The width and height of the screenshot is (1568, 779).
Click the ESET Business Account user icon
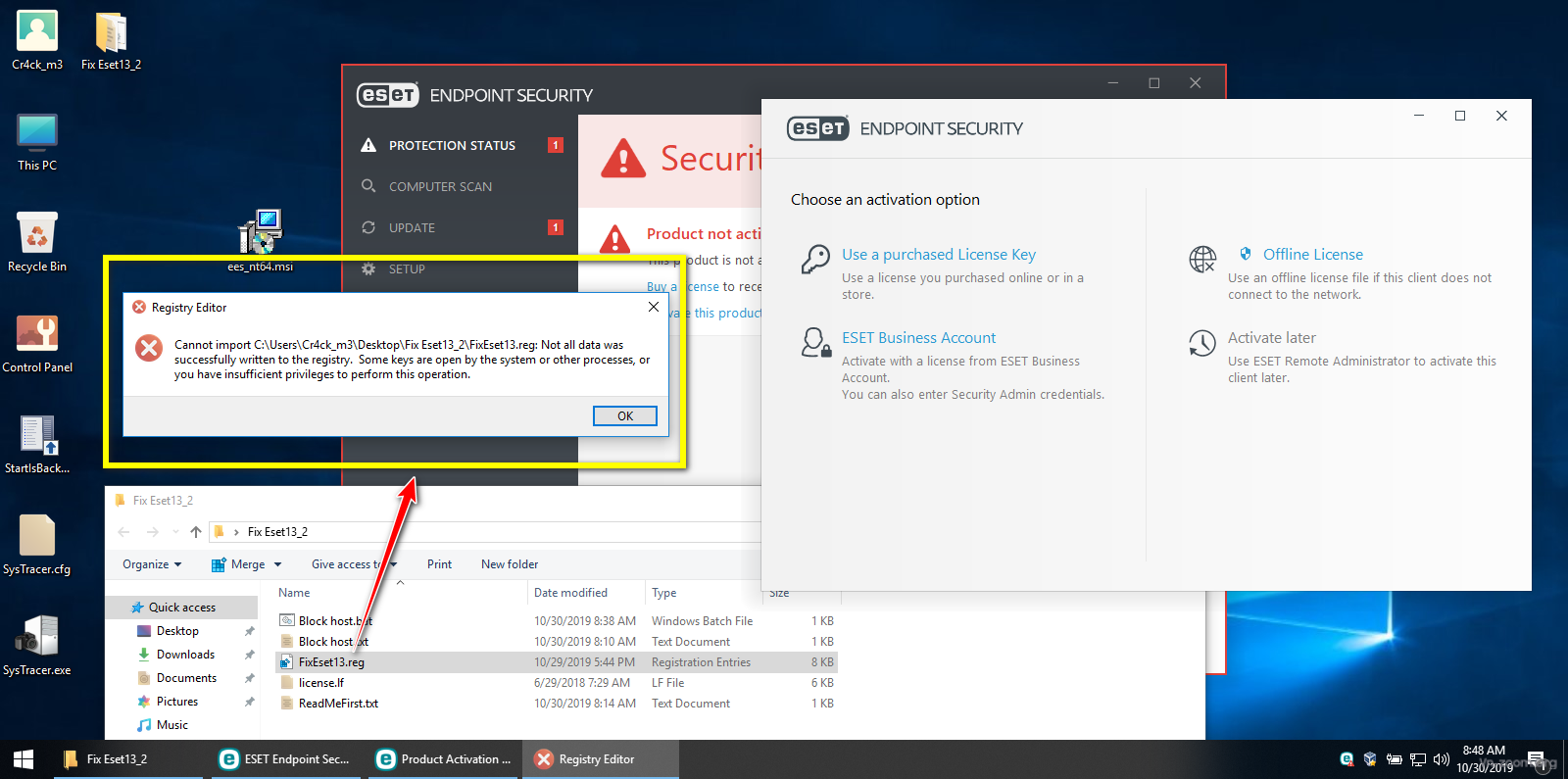[814, 343]
